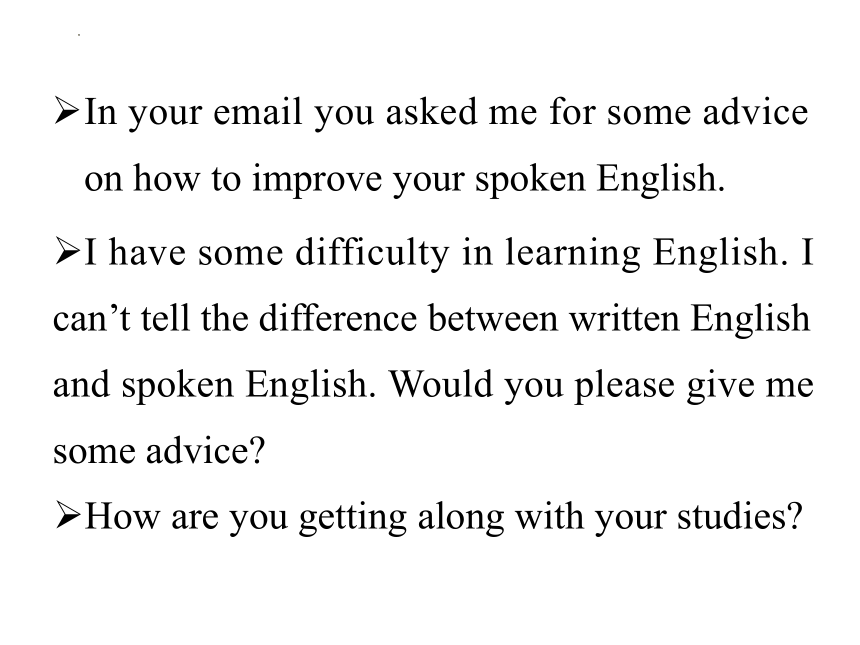The width and height of the screenshot is (860, 645).
Task: Click the word "can't"
Action: pos(92,319)
